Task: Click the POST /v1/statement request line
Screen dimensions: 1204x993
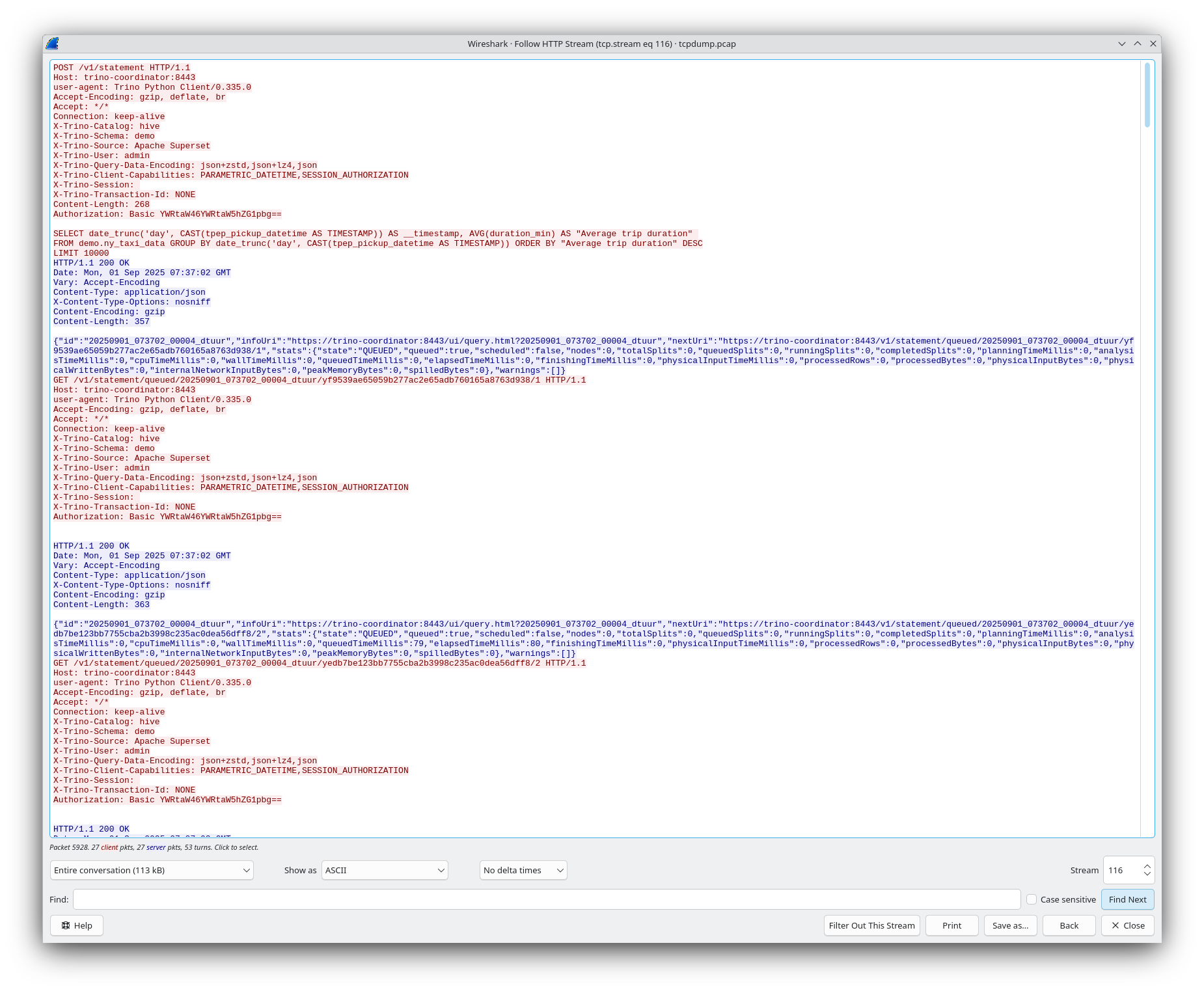Action: point(122,68)
